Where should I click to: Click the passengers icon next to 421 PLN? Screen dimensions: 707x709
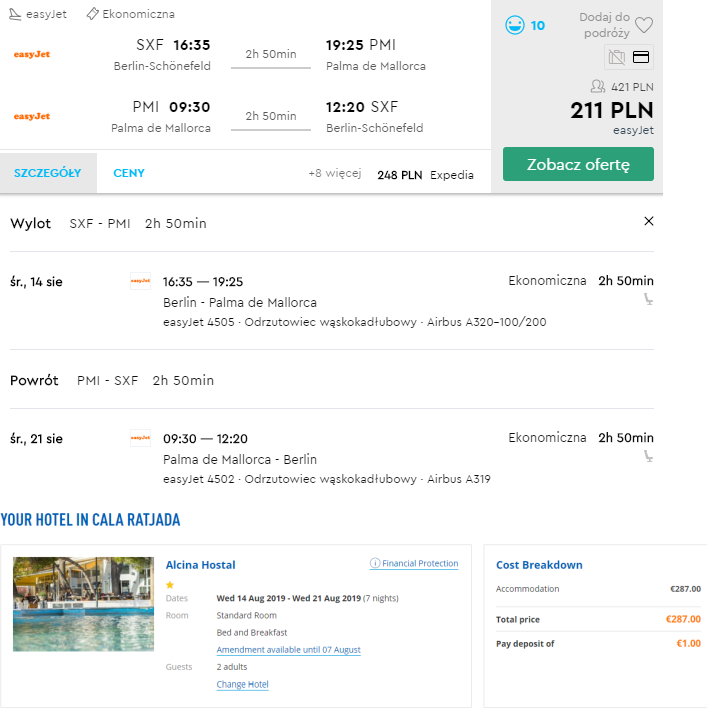point(598,86)
